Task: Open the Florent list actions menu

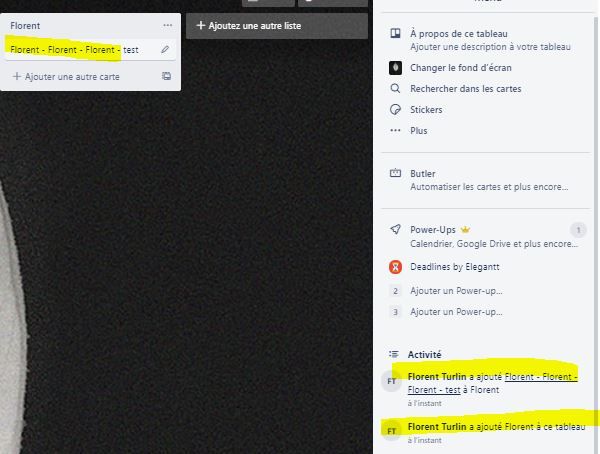Action: (x=168, y=25)
